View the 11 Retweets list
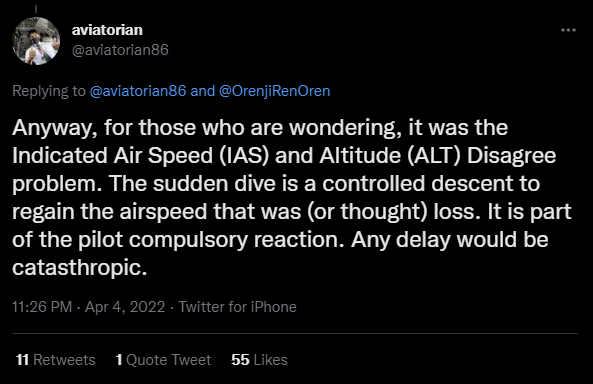 pyautogui.click(x=56, y=359)
